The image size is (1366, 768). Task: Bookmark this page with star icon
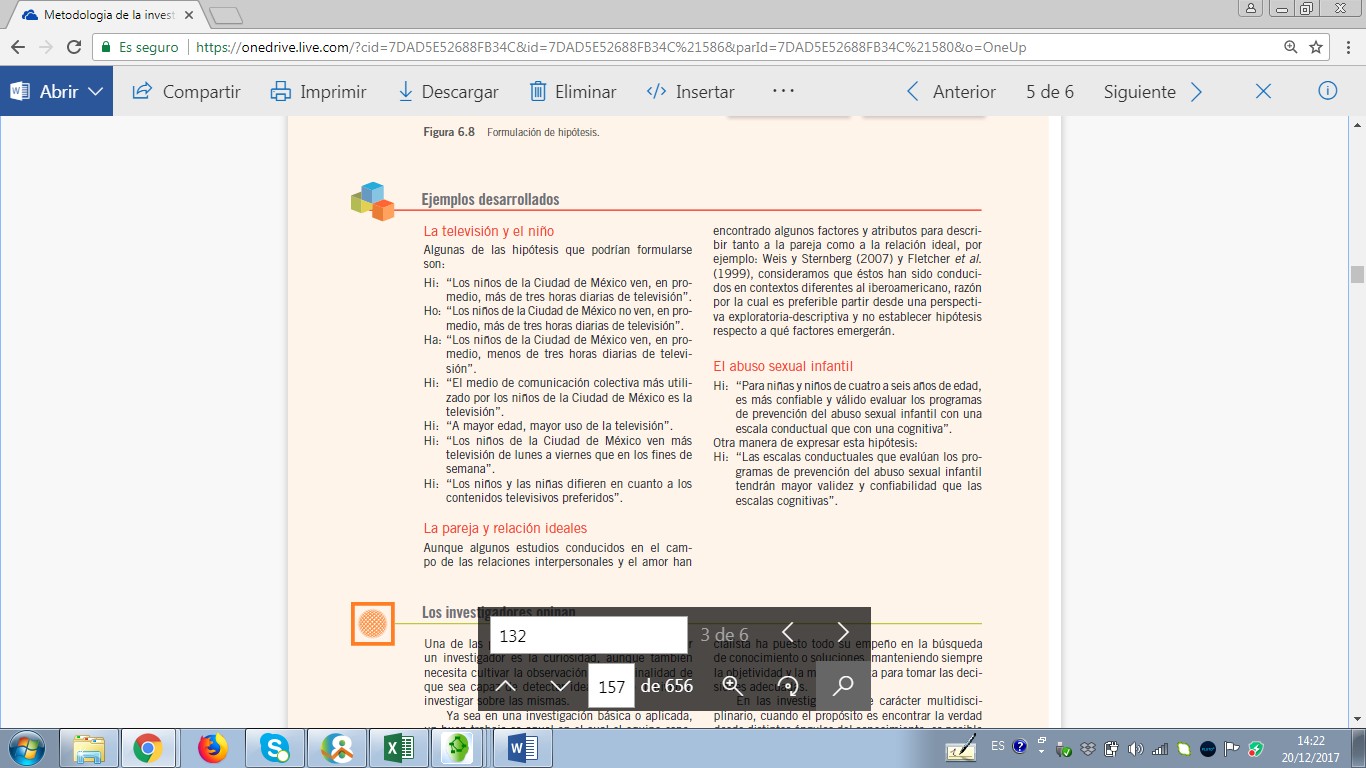pyautogui.click(x=1316, y=47)
